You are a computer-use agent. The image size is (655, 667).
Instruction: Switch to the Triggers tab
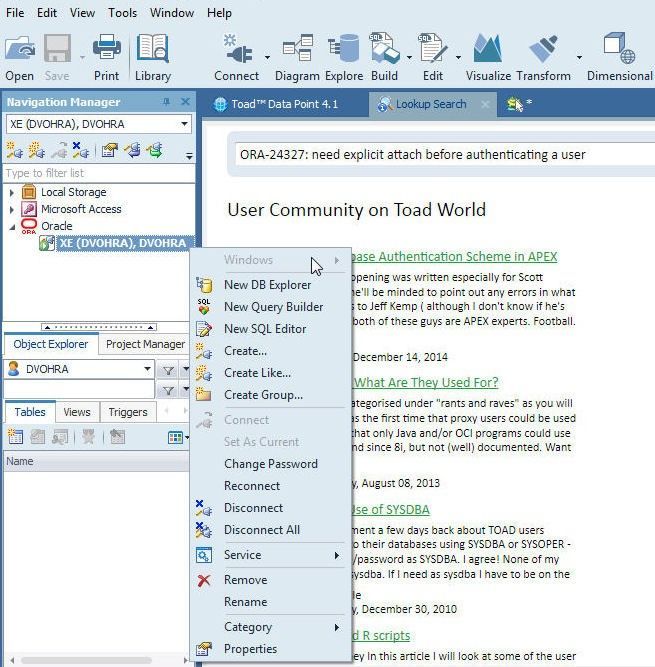128,412
